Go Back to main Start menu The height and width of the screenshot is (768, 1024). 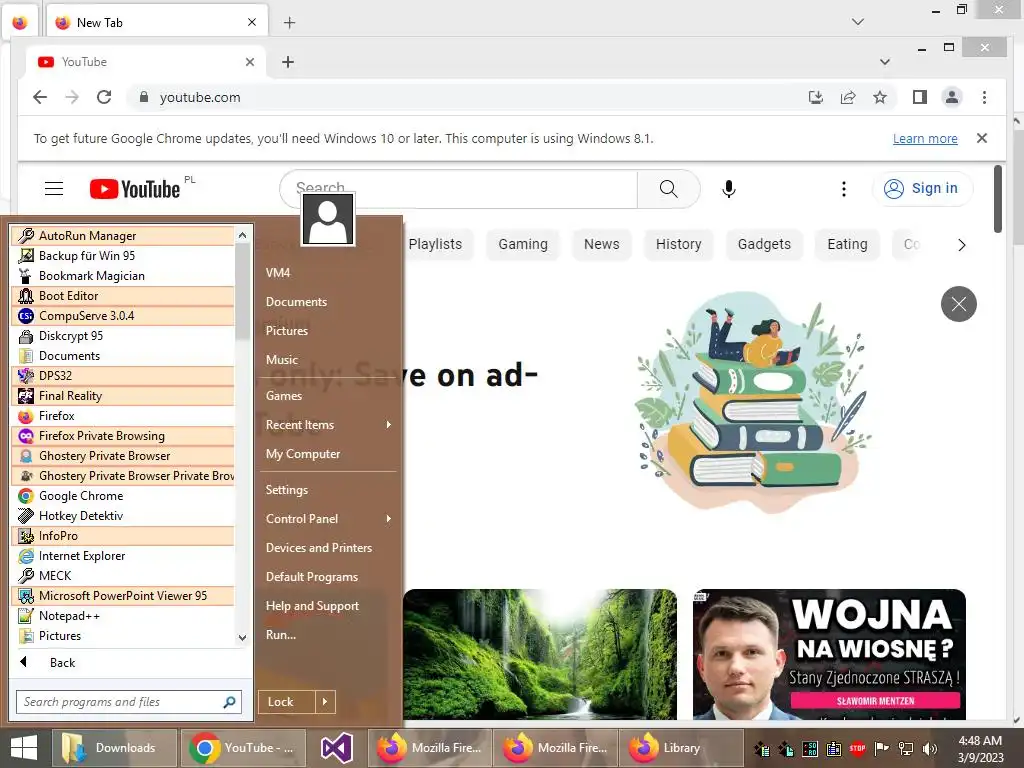point(63,663)
